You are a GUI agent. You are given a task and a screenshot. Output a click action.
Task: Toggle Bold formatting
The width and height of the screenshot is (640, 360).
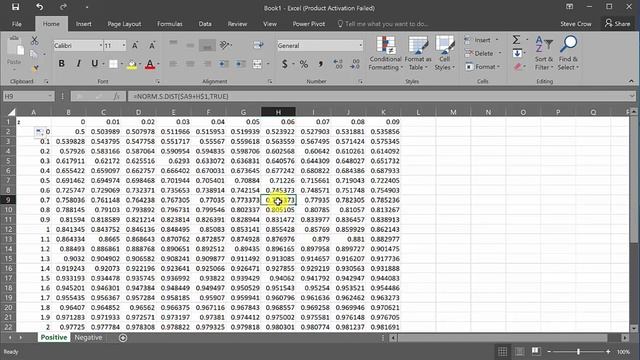pos(61,64)
